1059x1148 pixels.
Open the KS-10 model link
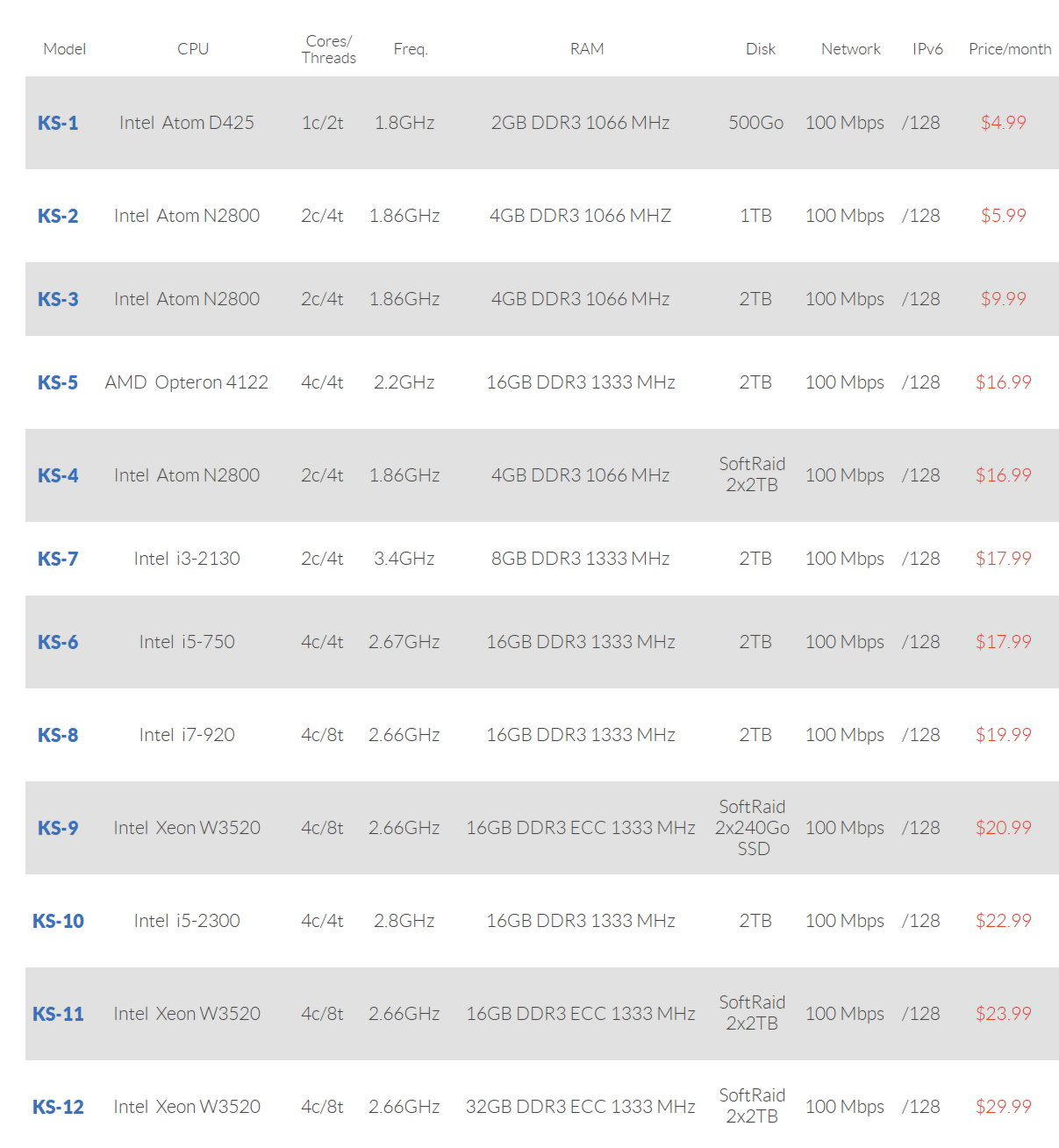[58, 921]
